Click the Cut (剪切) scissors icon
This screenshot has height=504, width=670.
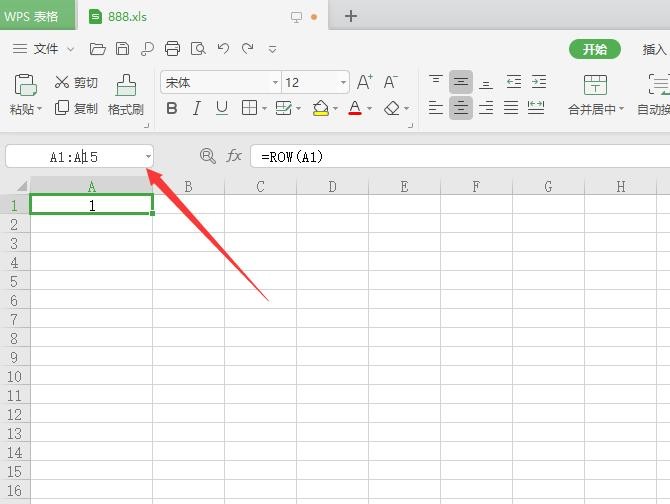pos(62,83)
